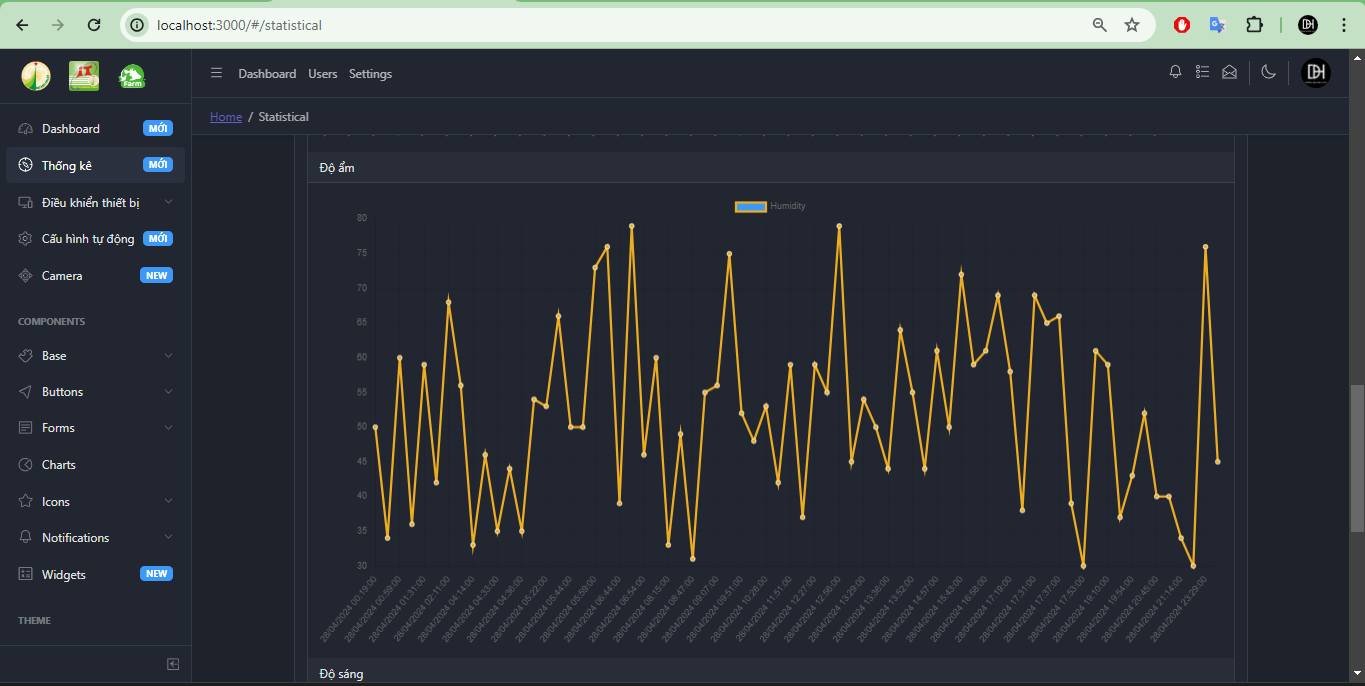Open Settings in header navigation
Viewport: 1365px width, 686px height.
click(370, 74)
